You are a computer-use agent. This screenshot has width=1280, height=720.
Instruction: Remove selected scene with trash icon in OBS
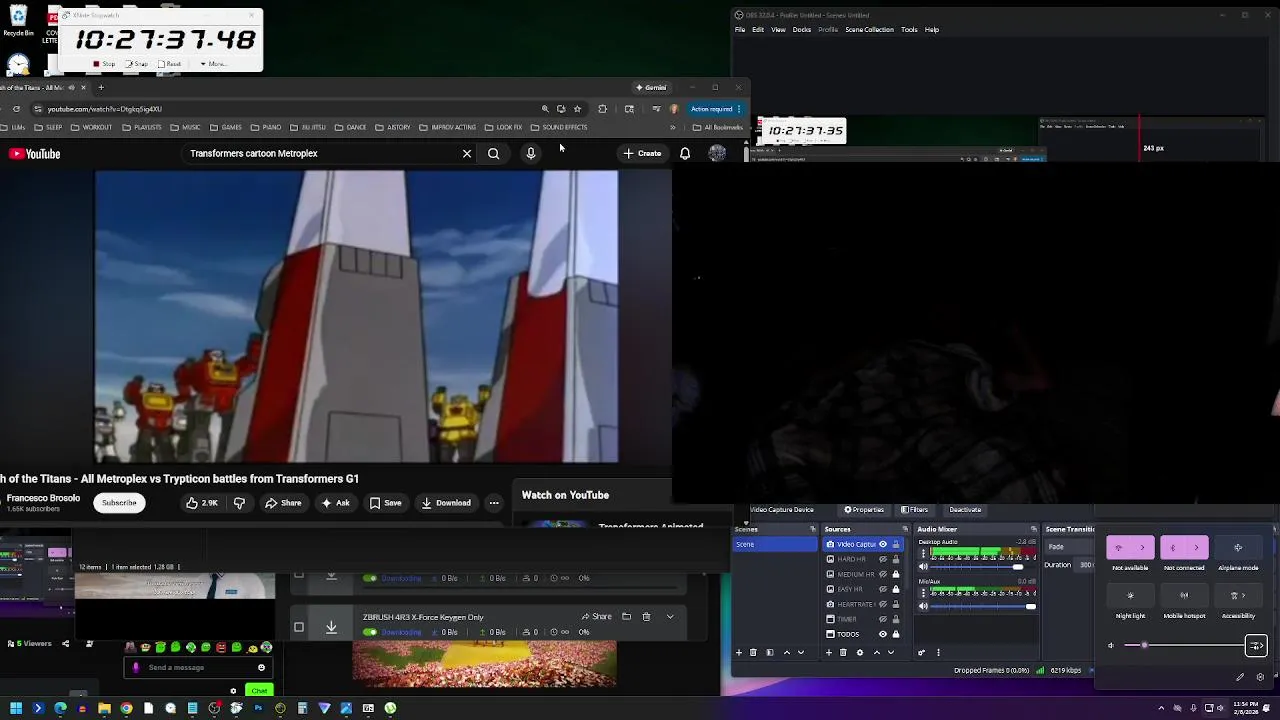point(753,653)
